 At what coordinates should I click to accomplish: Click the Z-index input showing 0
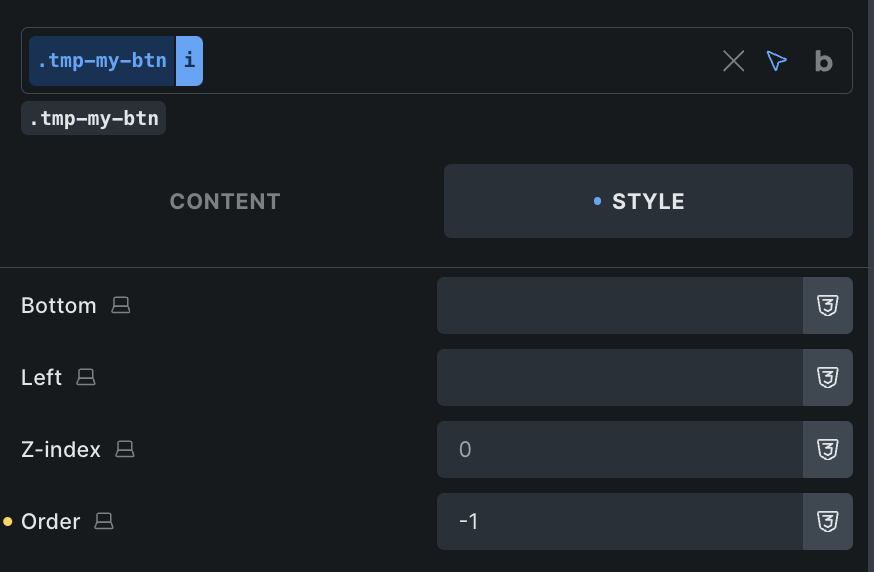(620, 449)
